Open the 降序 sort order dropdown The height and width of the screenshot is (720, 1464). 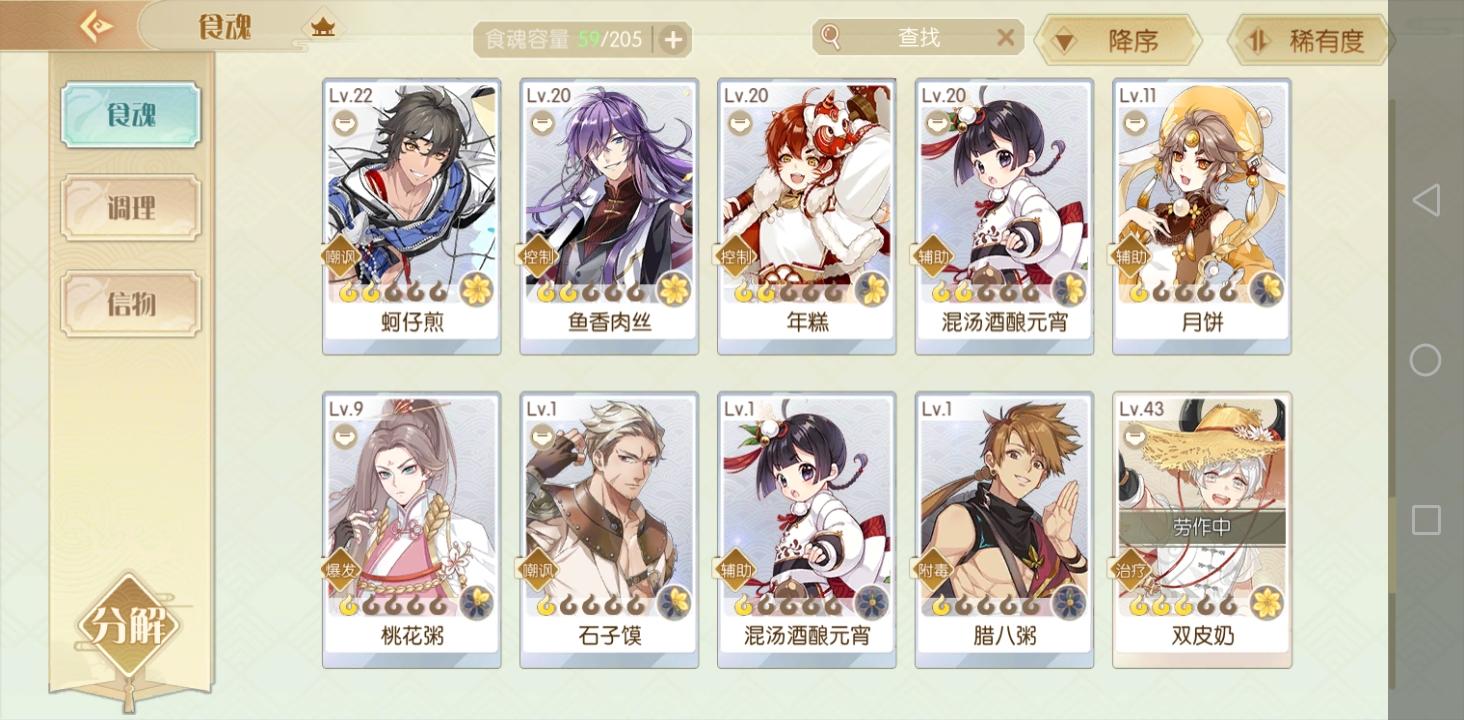point(1117,41)
